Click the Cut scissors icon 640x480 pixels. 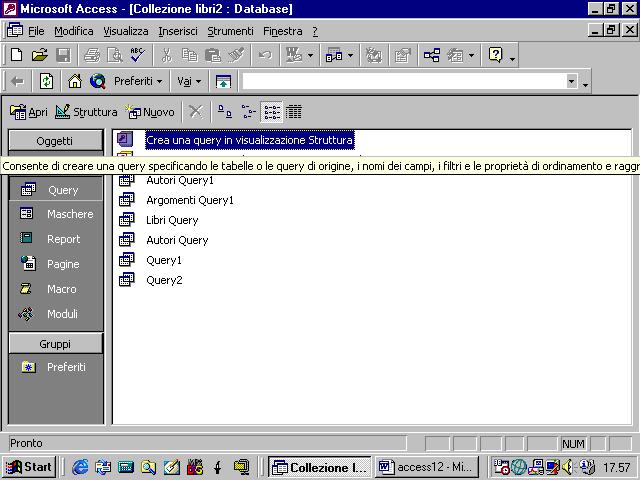166,55
